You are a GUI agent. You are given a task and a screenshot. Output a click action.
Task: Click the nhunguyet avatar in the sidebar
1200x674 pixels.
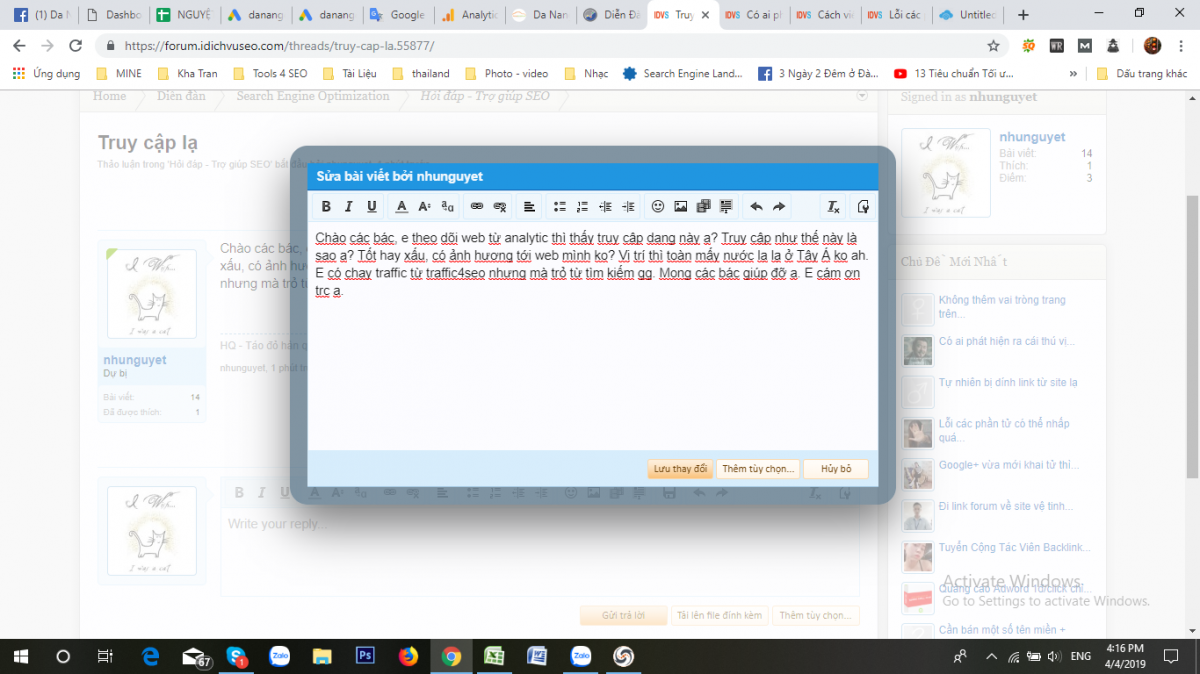tap(945, 173)
